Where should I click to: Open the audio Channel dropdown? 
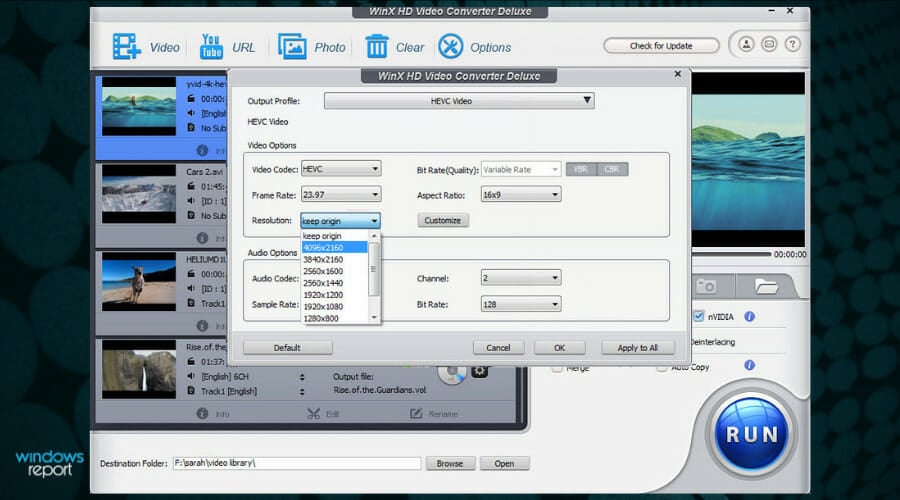(521, 278)
